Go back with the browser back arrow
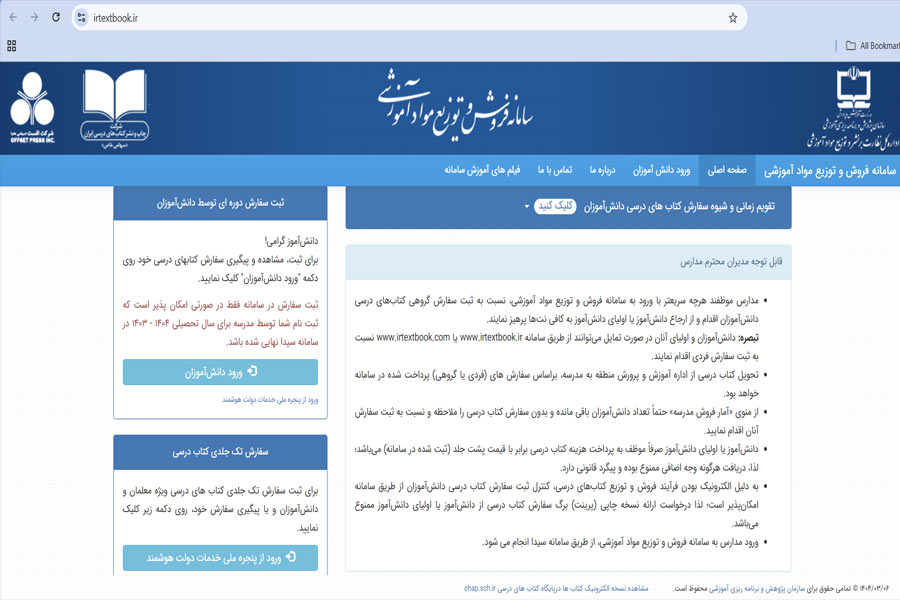This screenshot has height=600, width=900. pyautogui.click(x=13, y=17)
